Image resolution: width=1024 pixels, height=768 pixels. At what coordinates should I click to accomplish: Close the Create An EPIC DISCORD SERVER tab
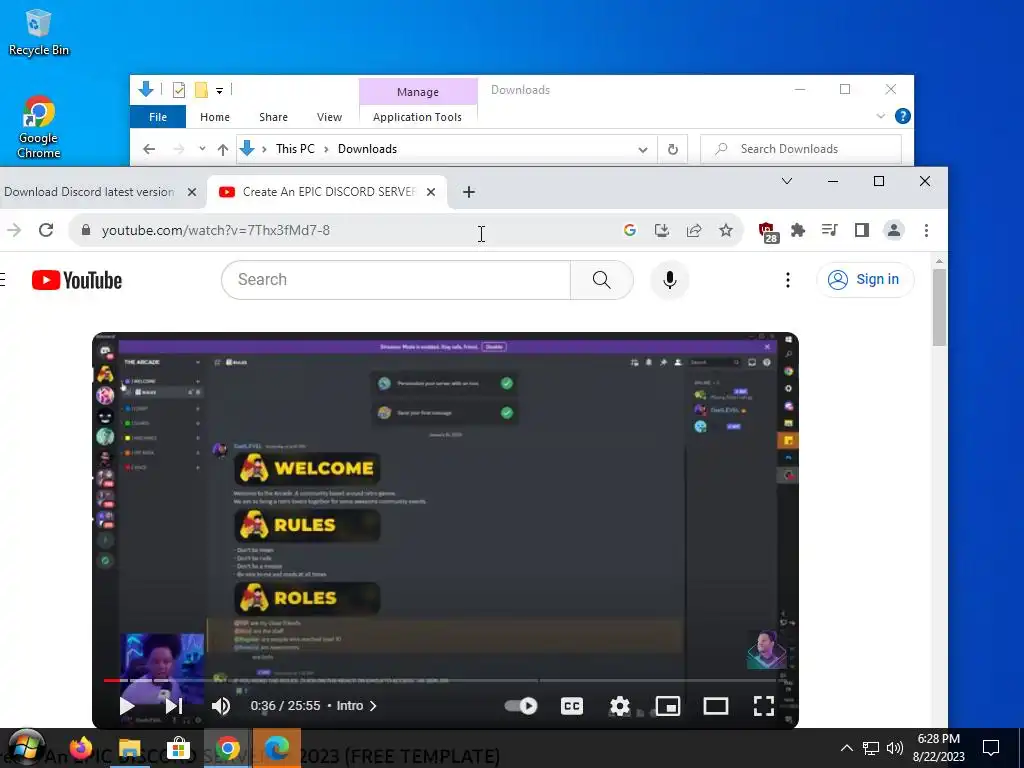click(x=430, y=192)
